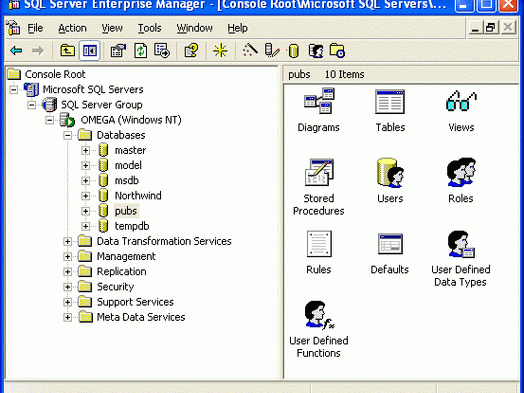
Task: Expand the msdb database node
Action: (85, 181)
